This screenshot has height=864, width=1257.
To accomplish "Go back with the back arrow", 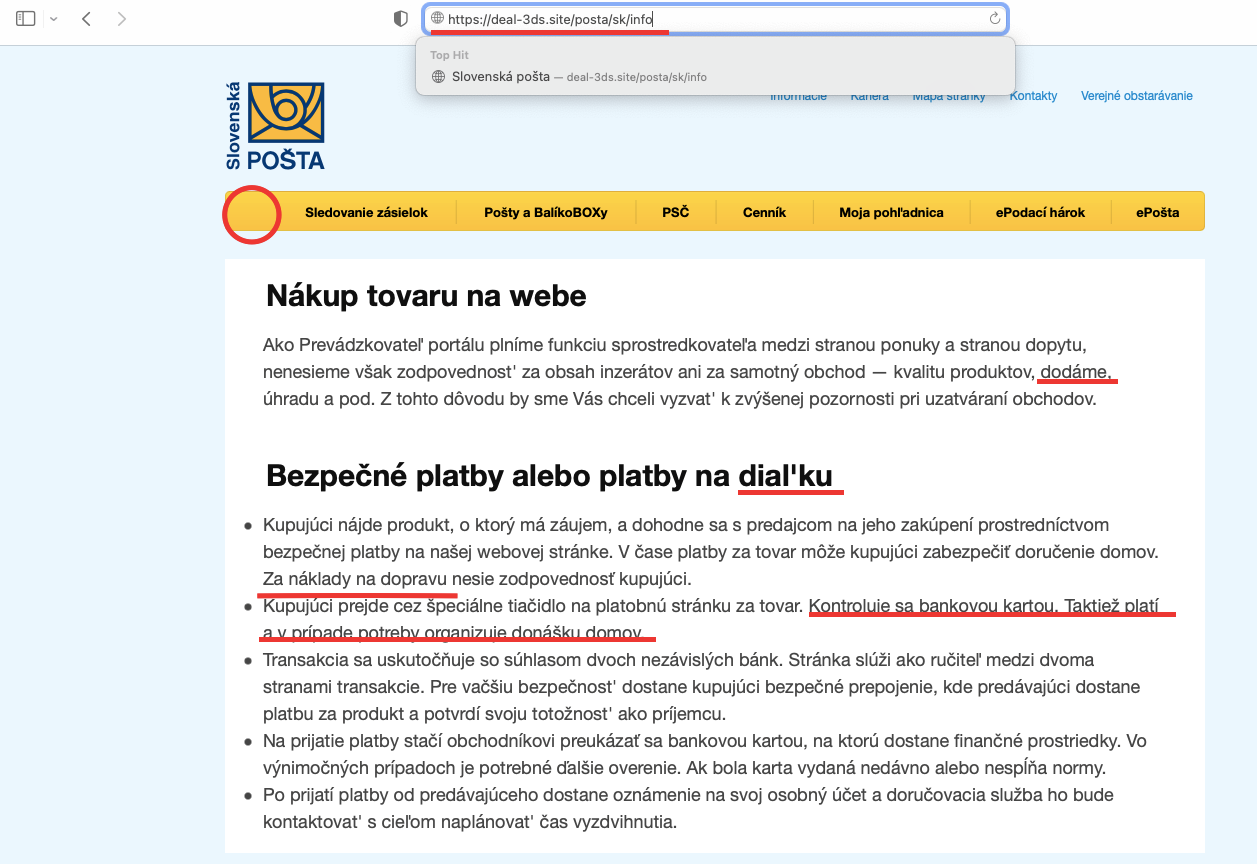I will coord(86,18).
